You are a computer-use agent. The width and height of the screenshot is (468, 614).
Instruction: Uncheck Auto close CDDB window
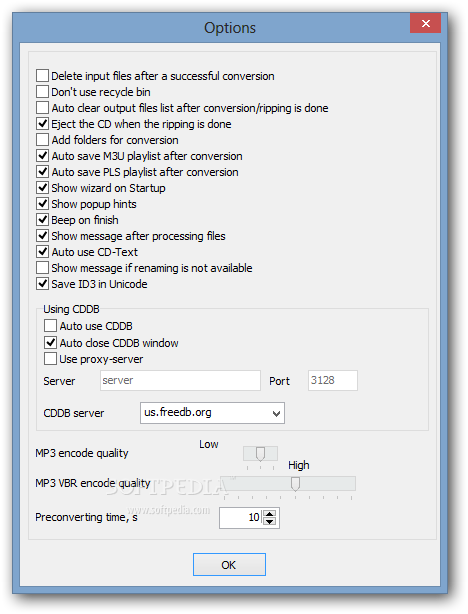50,343
